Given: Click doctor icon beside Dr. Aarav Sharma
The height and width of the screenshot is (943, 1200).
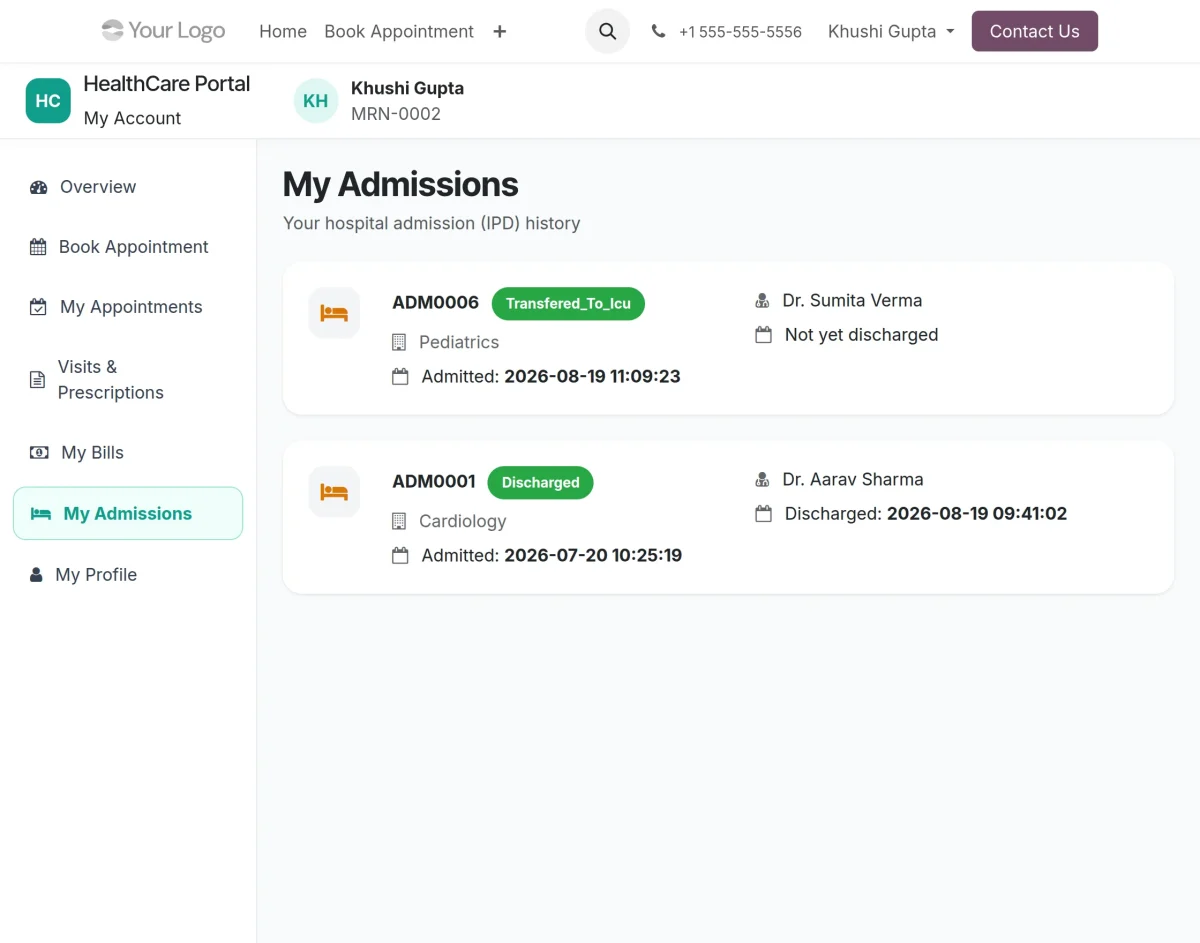Looking at the screenshot, I should 762,479.
